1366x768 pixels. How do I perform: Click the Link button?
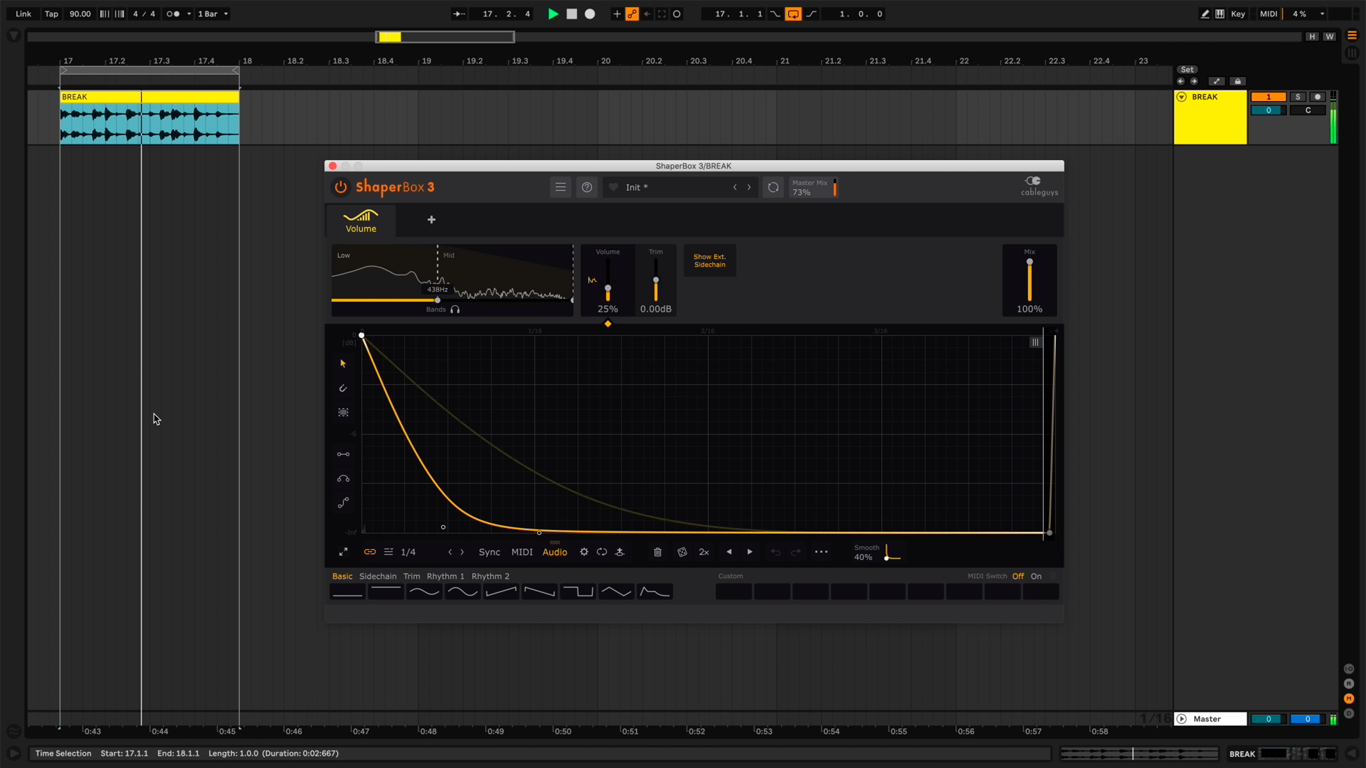click(23, 14)
